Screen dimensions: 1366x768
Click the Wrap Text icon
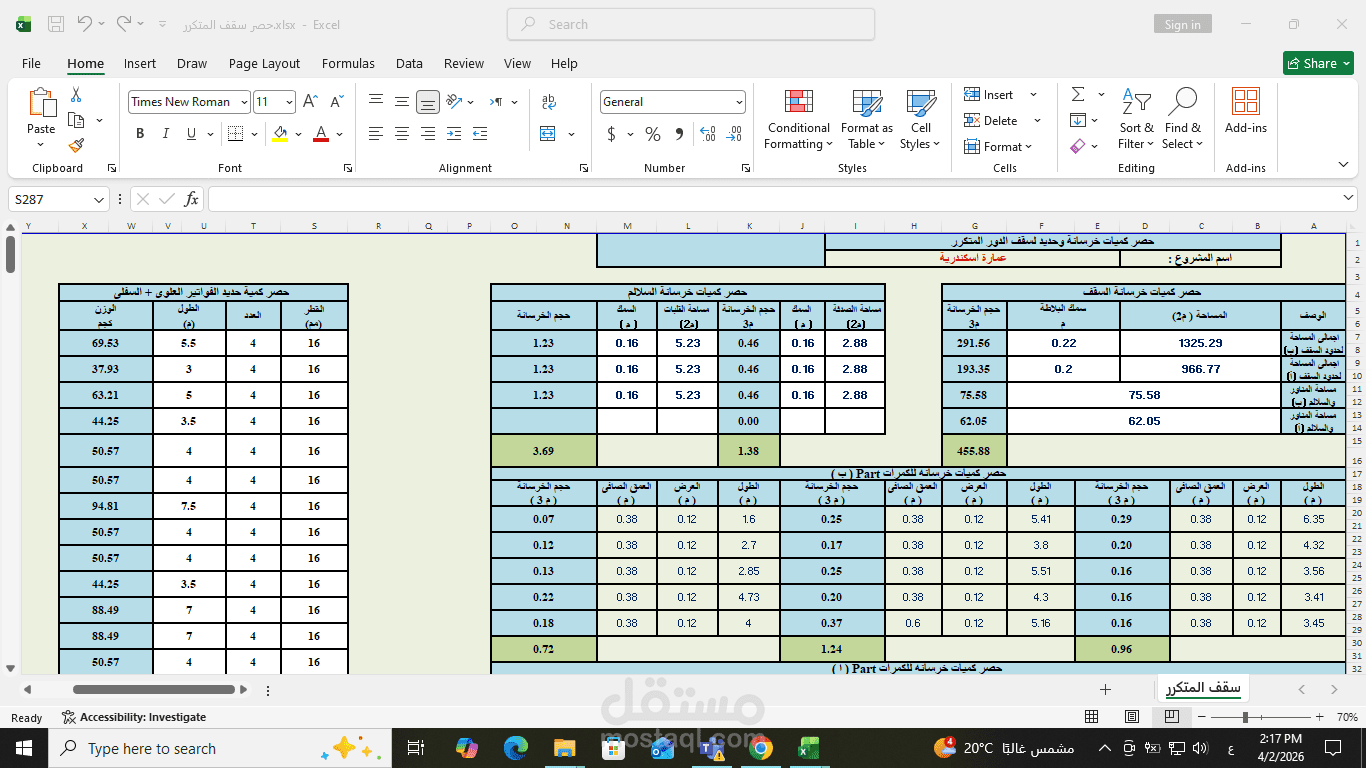pyautogui.click(x=548, y=101)
